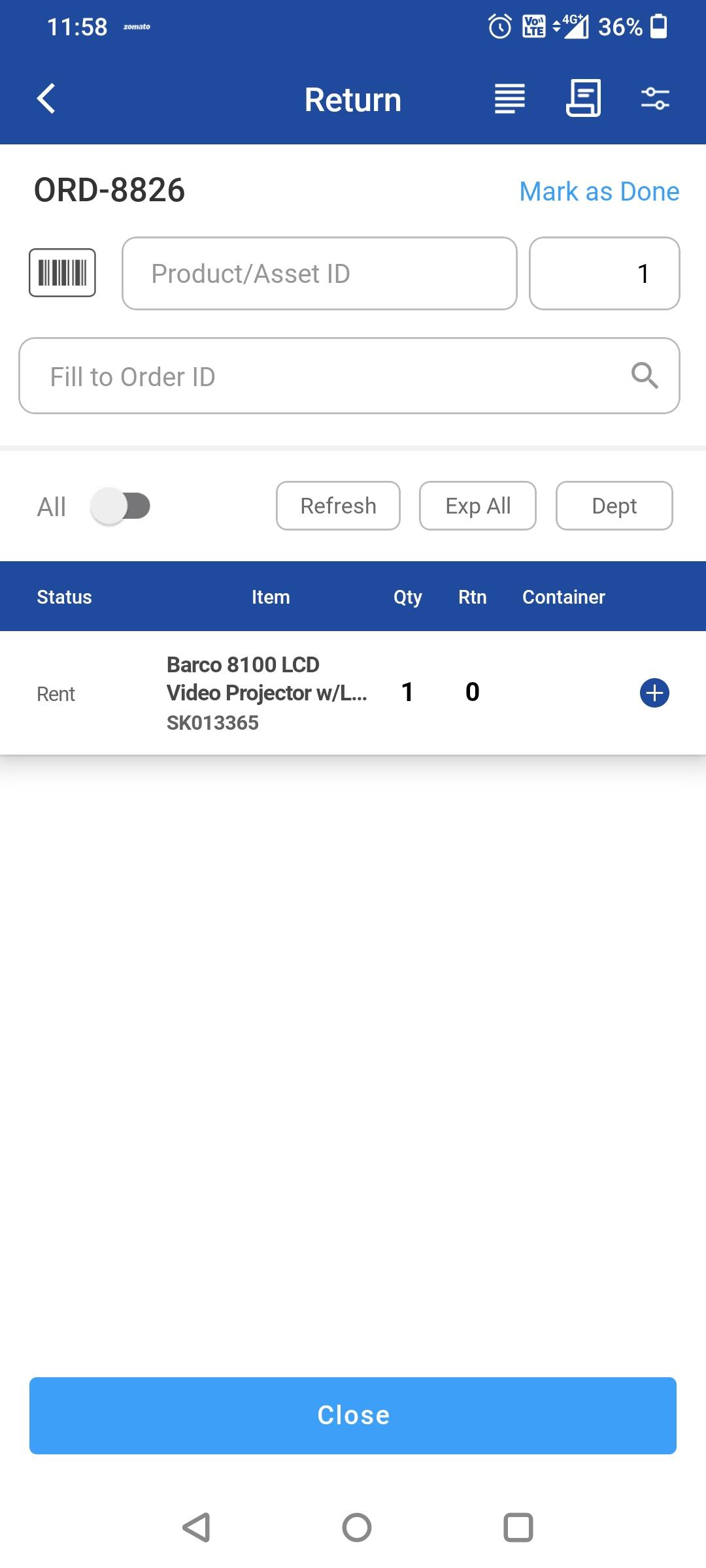Viewport: 706px width, 1568px height.
Task: Select the Barco 8100 LCD Projector row
Action: 267,693
